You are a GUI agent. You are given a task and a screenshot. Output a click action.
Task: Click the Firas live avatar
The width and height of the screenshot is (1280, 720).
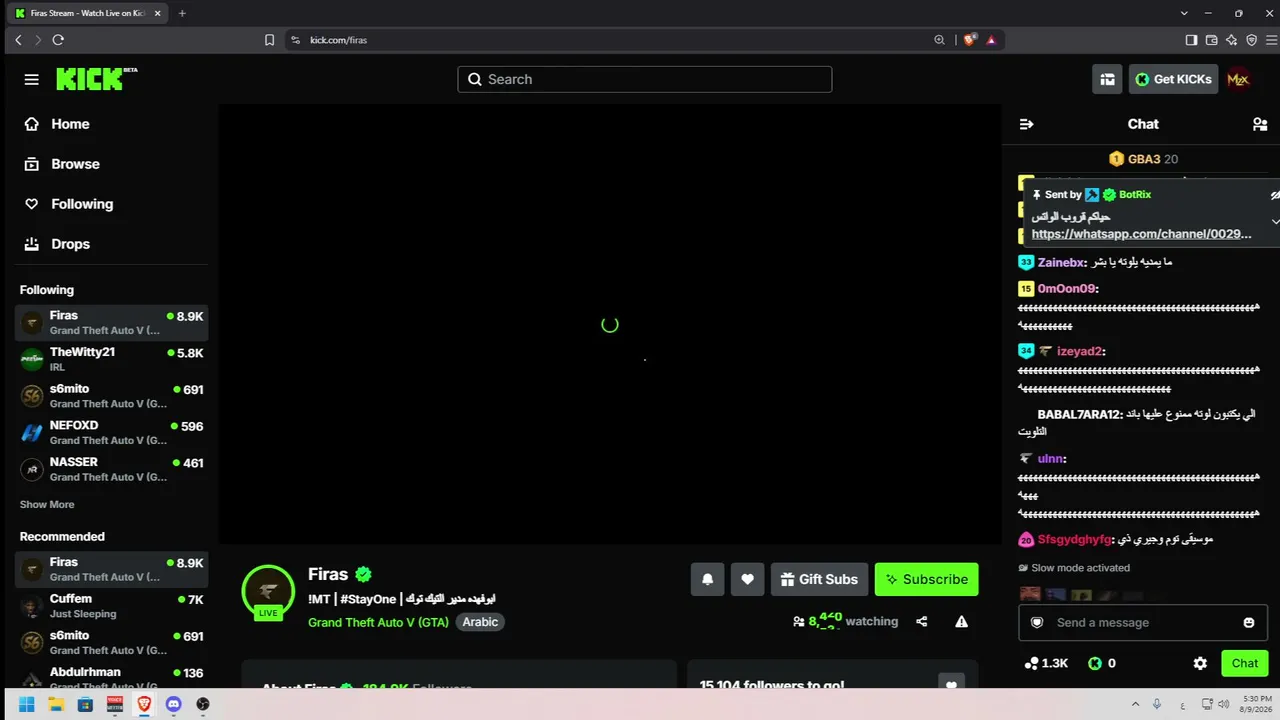[268, 591]
